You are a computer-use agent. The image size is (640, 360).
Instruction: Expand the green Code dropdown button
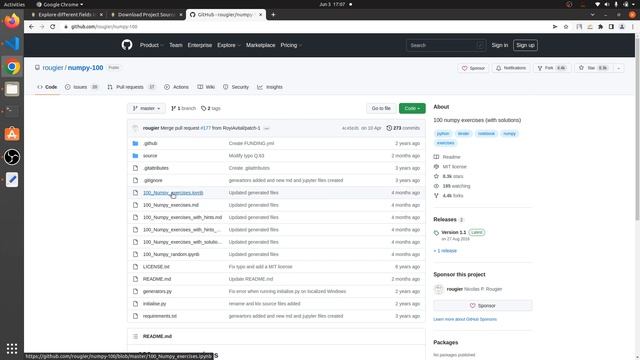pos(412,109)
